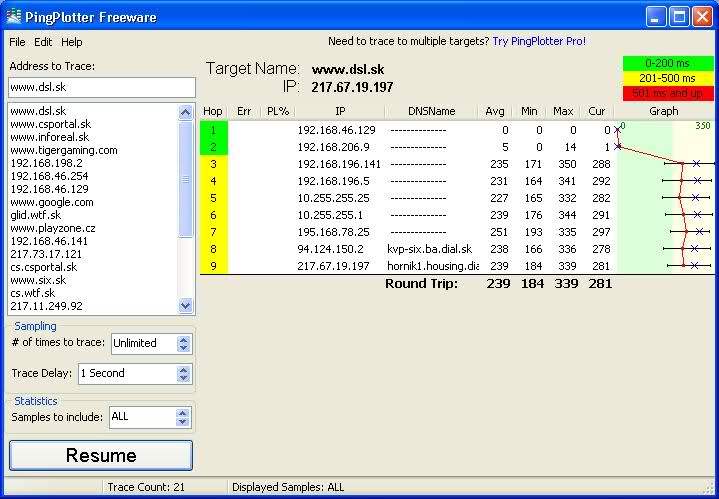
Task: Expand the Trace Delay dropdown
Action: pos(183,373)
